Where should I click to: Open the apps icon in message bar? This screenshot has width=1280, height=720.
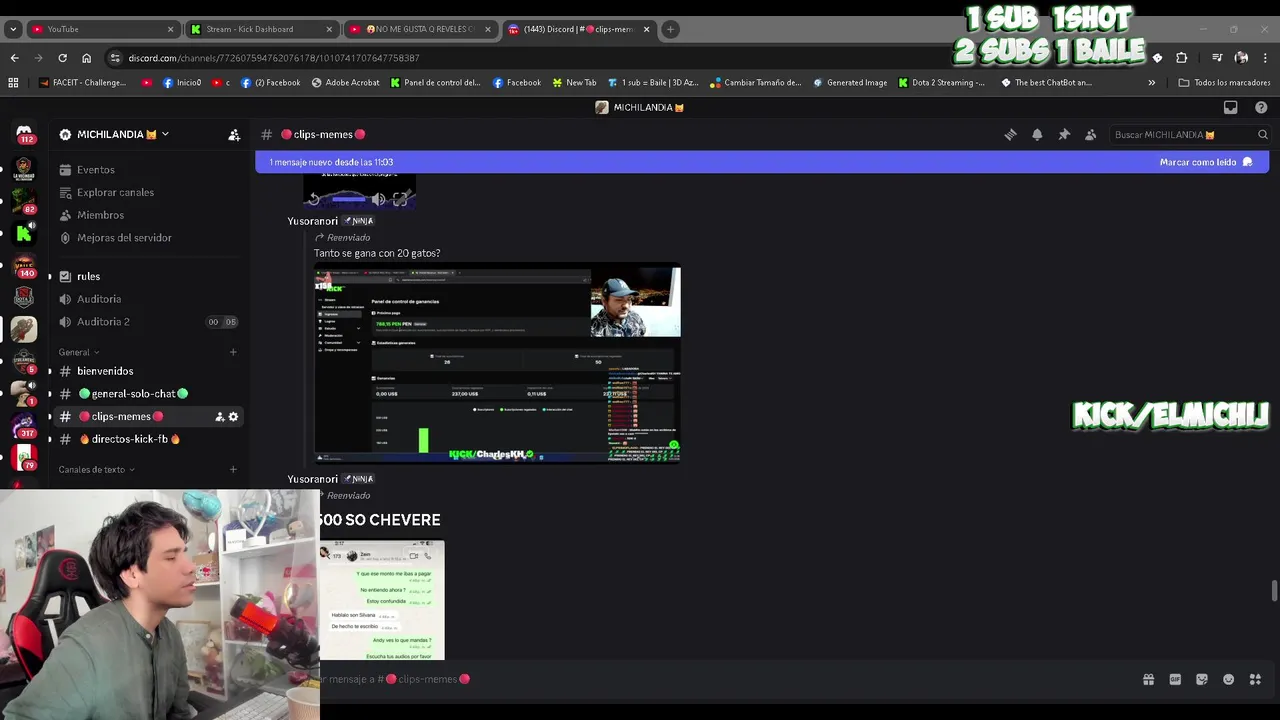[x=1255, y=679]
